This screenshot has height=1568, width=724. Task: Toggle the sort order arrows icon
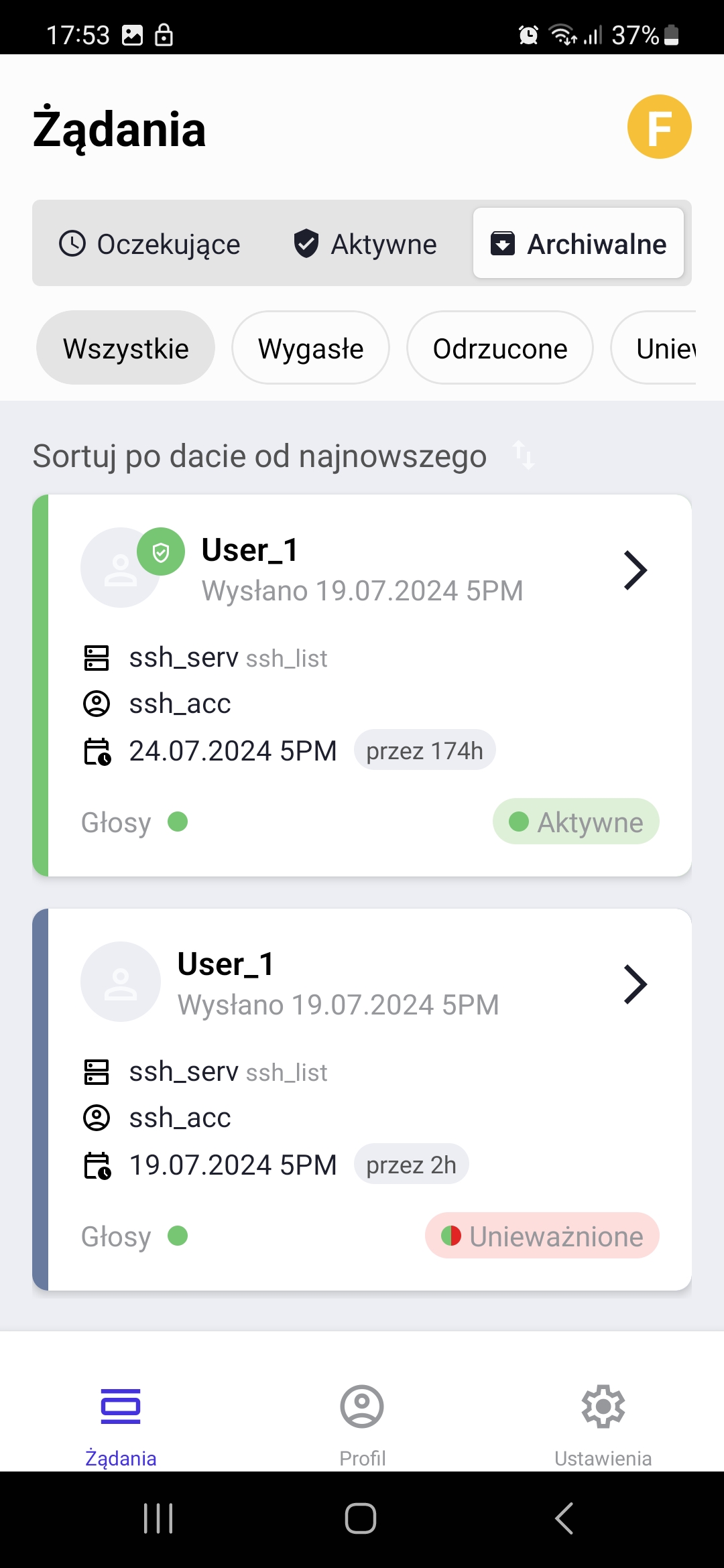524,456
